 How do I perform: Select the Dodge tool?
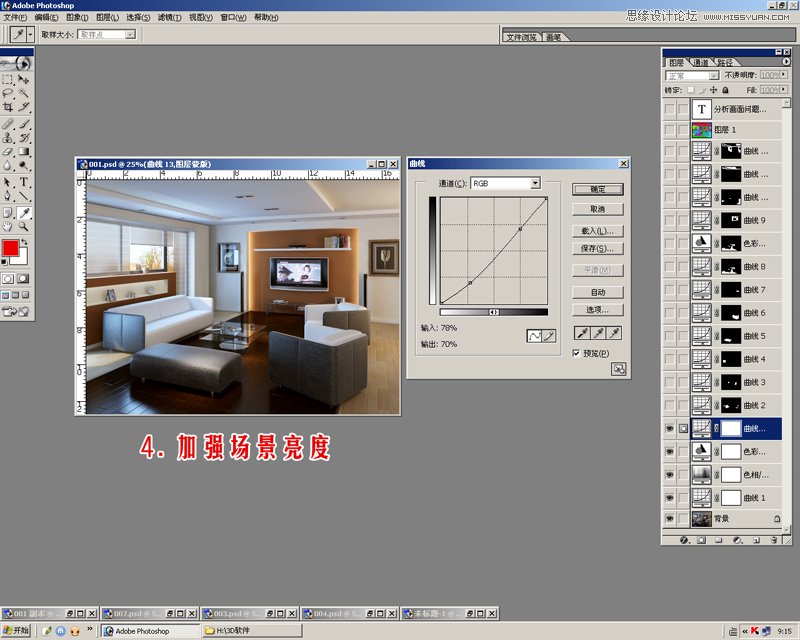23,165
